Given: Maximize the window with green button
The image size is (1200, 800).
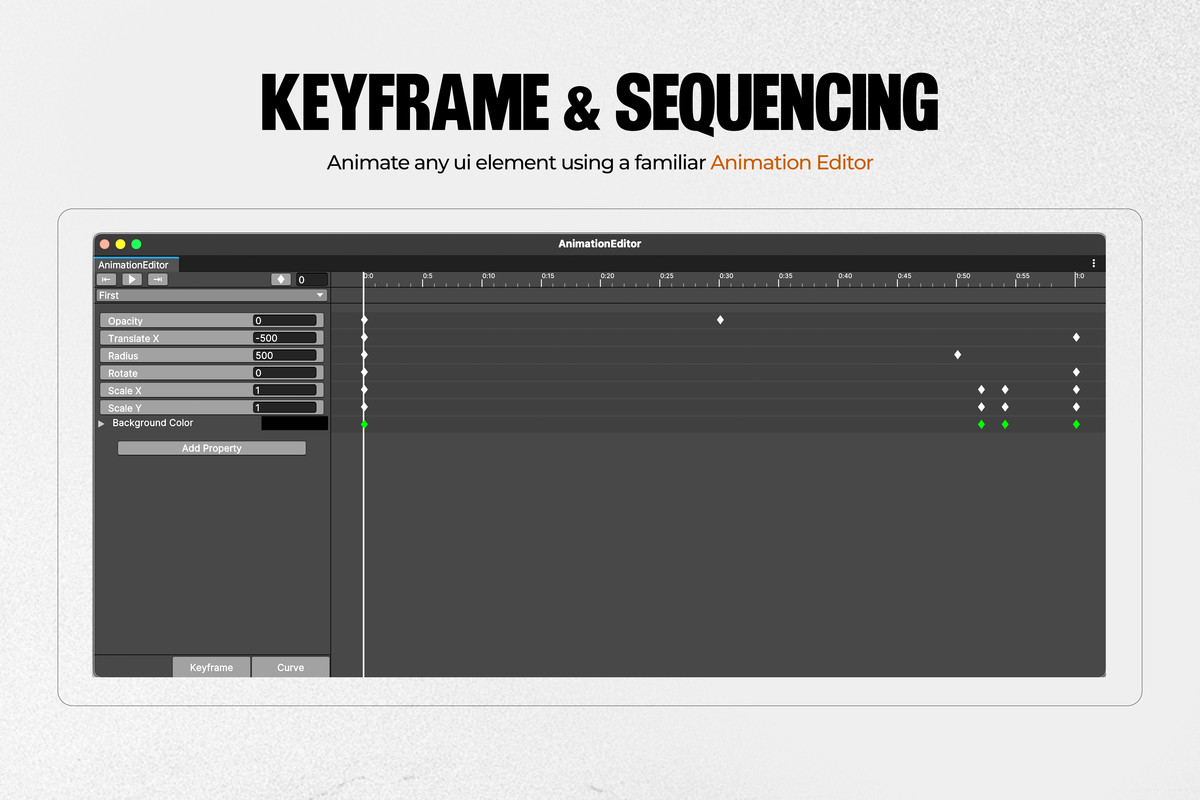Looking at the screenshot, I should click(x=137, y=244).
